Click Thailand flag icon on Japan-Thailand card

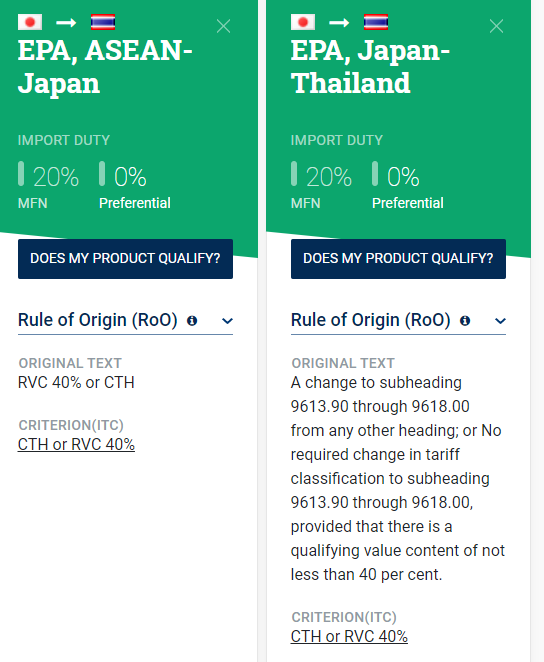(376, 22)
